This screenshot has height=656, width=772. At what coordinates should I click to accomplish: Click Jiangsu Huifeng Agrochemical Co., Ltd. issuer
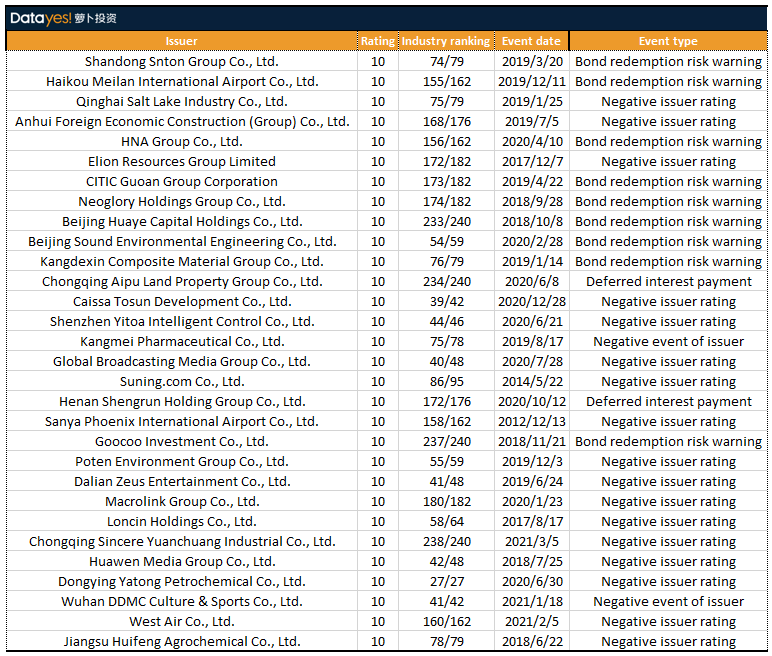(181, 642)
